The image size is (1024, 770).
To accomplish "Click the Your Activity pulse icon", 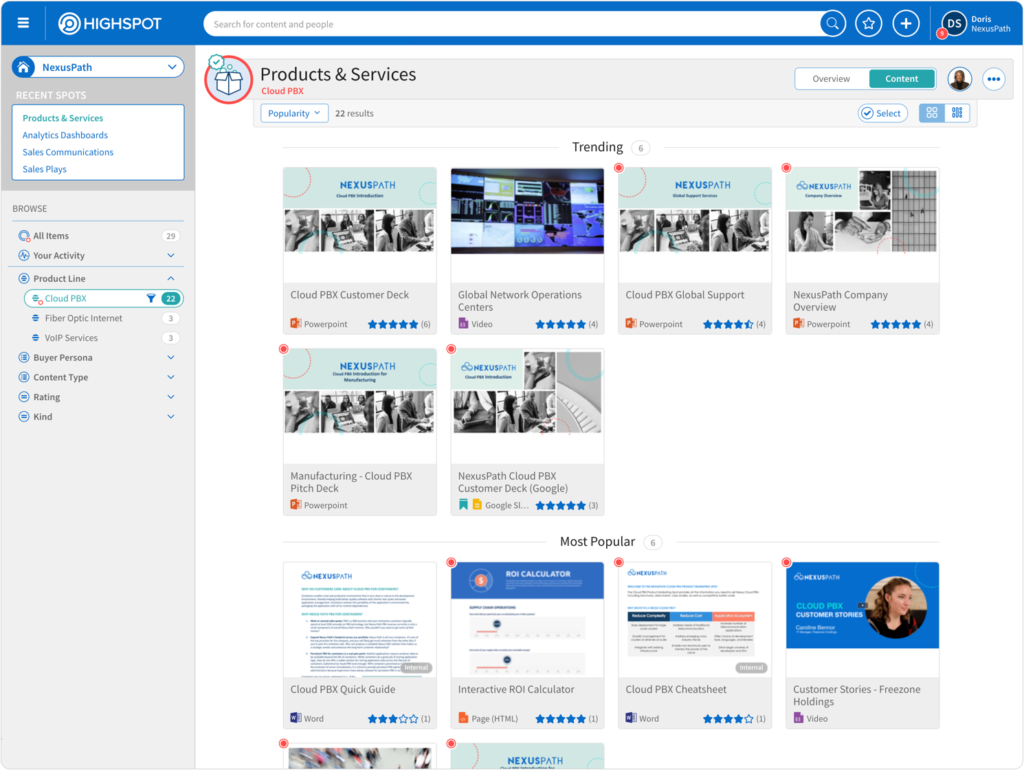I will pyautogui.click(x=24, y=255).
